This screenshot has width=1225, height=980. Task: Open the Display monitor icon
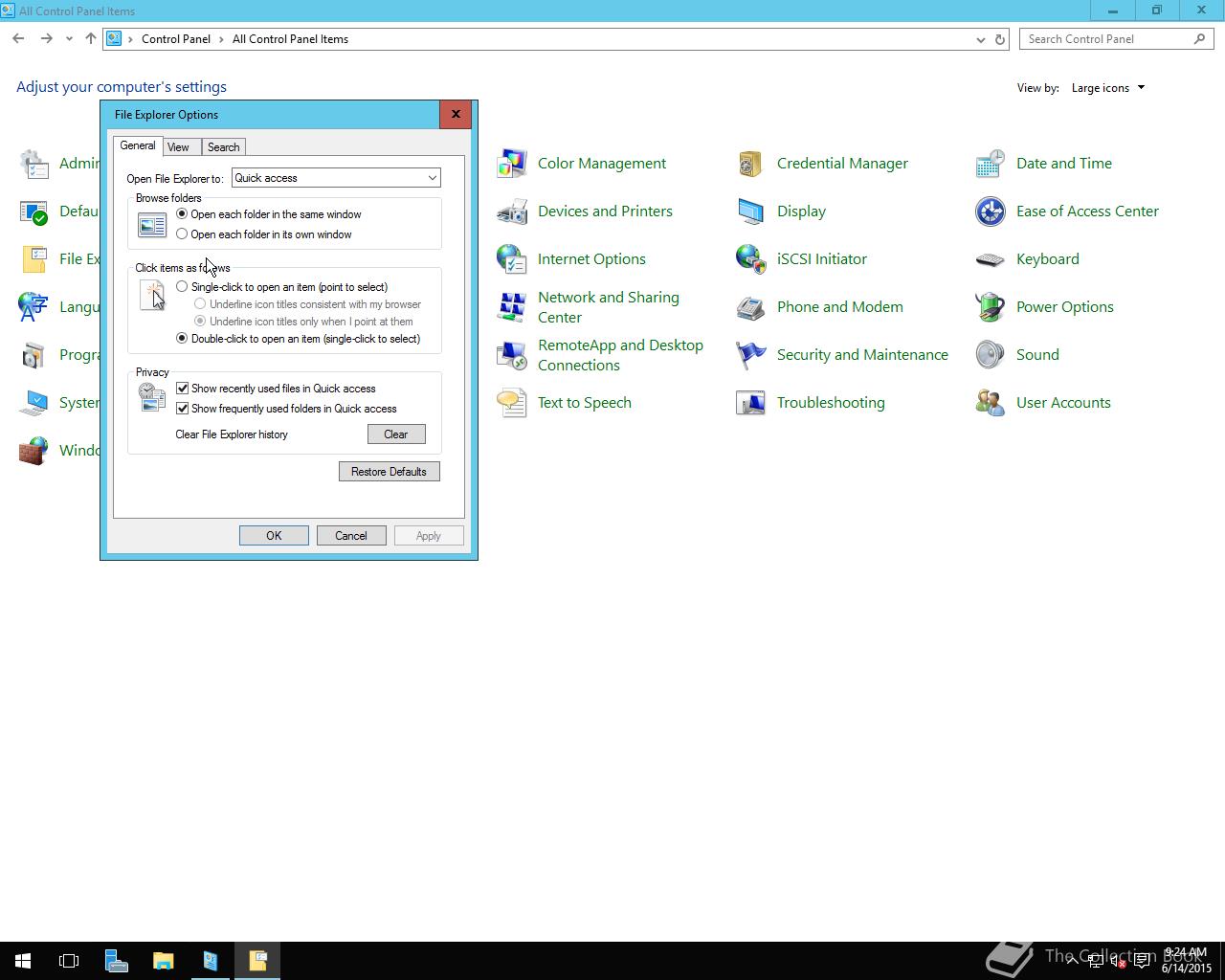pyautogui.click(x=751, y=212)
